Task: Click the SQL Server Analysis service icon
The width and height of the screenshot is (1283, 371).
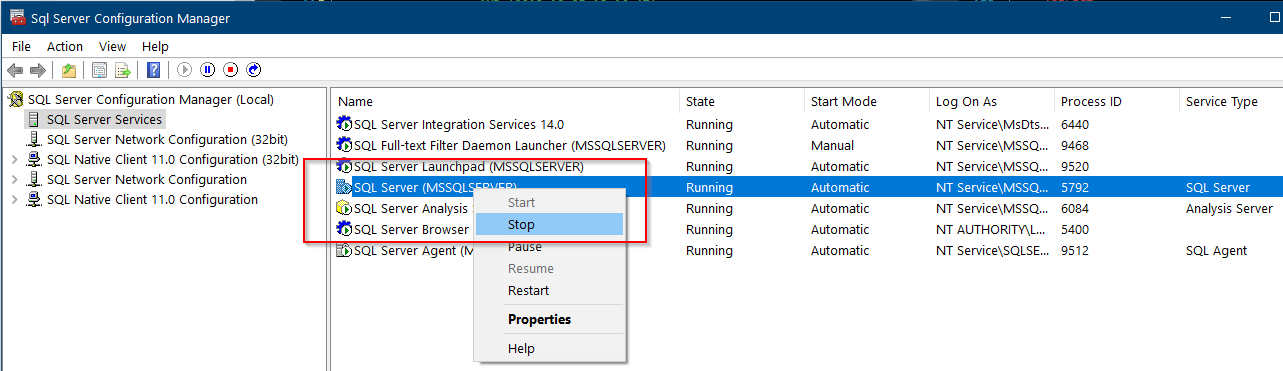Action: click(x=344, y=208)
